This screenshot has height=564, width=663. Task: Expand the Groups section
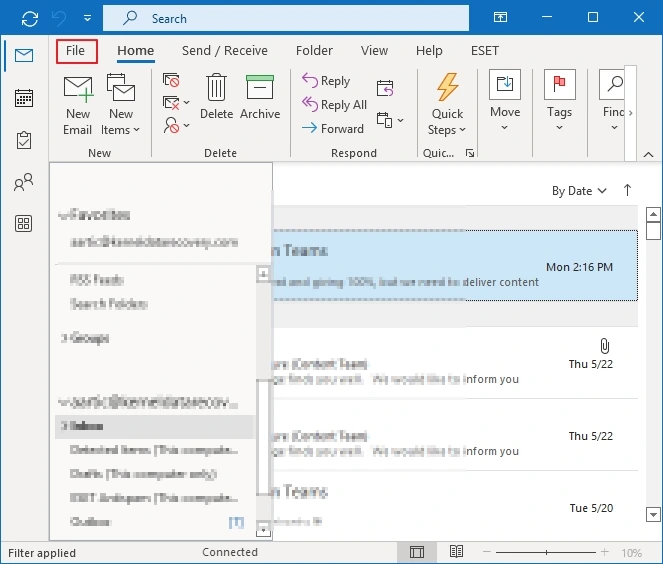64,338
